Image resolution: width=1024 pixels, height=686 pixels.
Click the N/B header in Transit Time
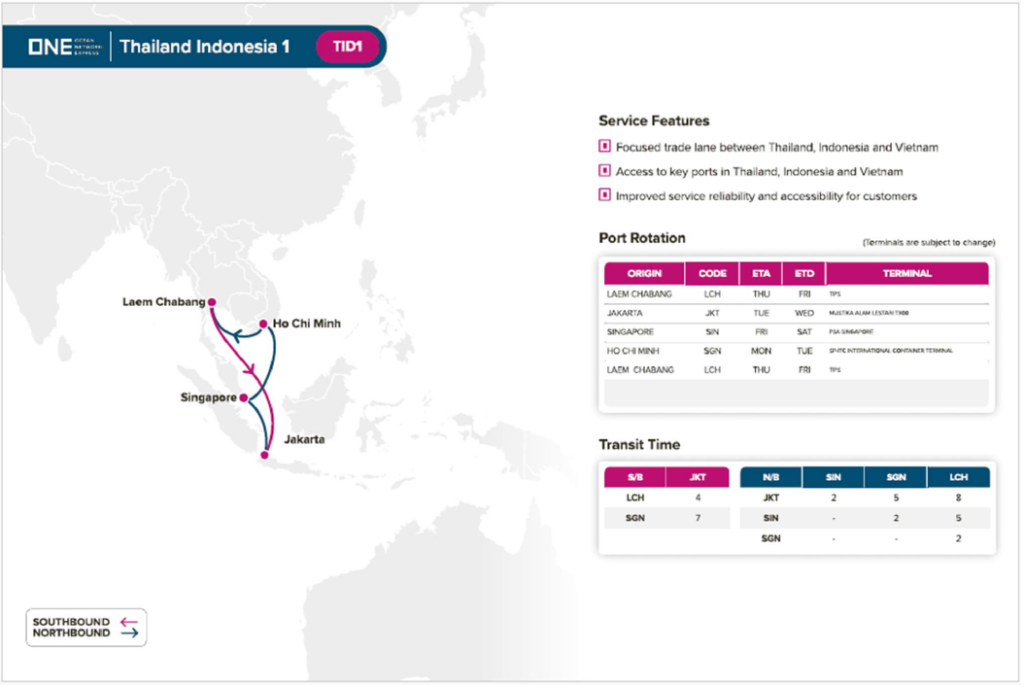[770, 478]
